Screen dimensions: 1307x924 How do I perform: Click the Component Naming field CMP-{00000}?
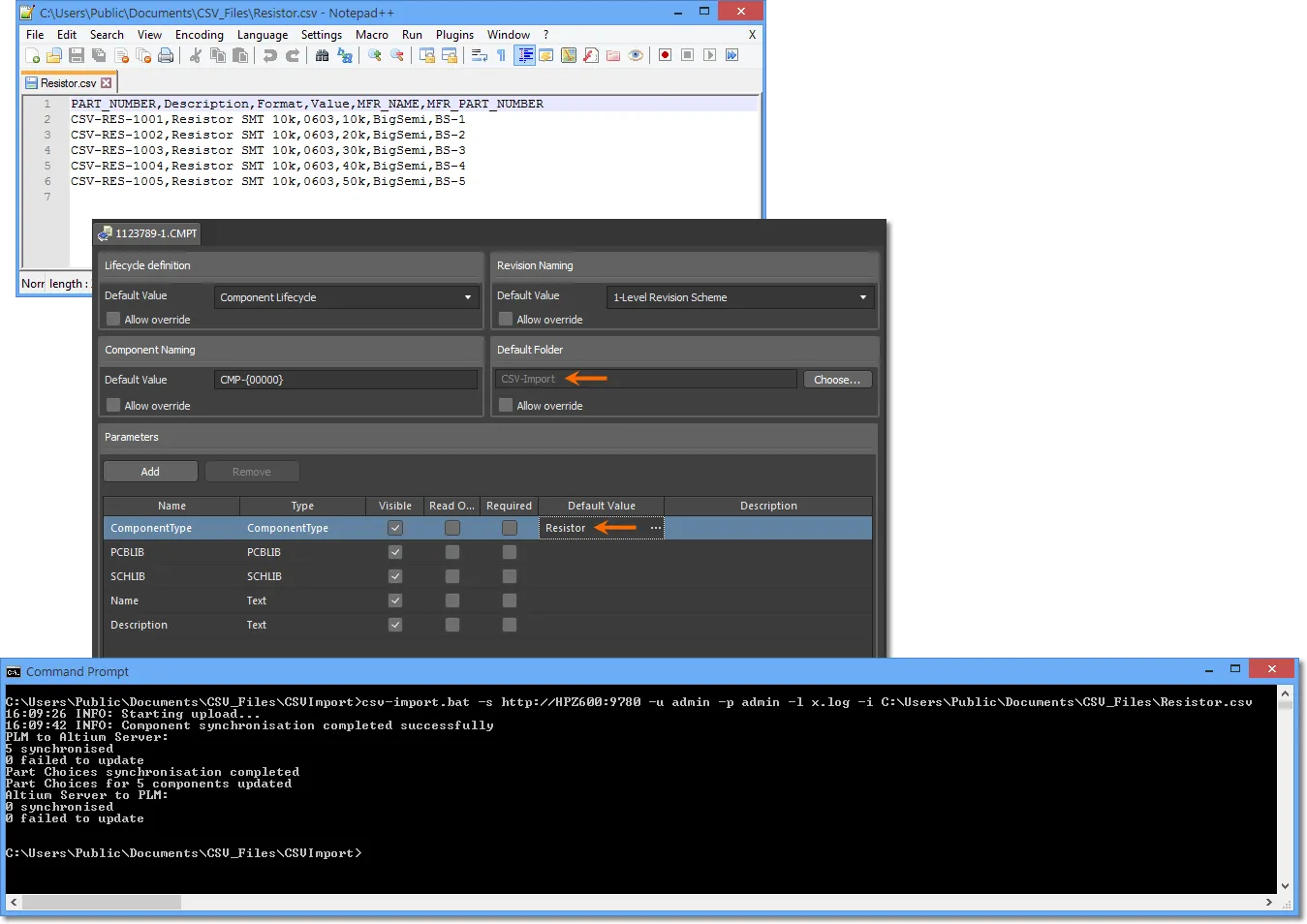[x=346, y=380]
